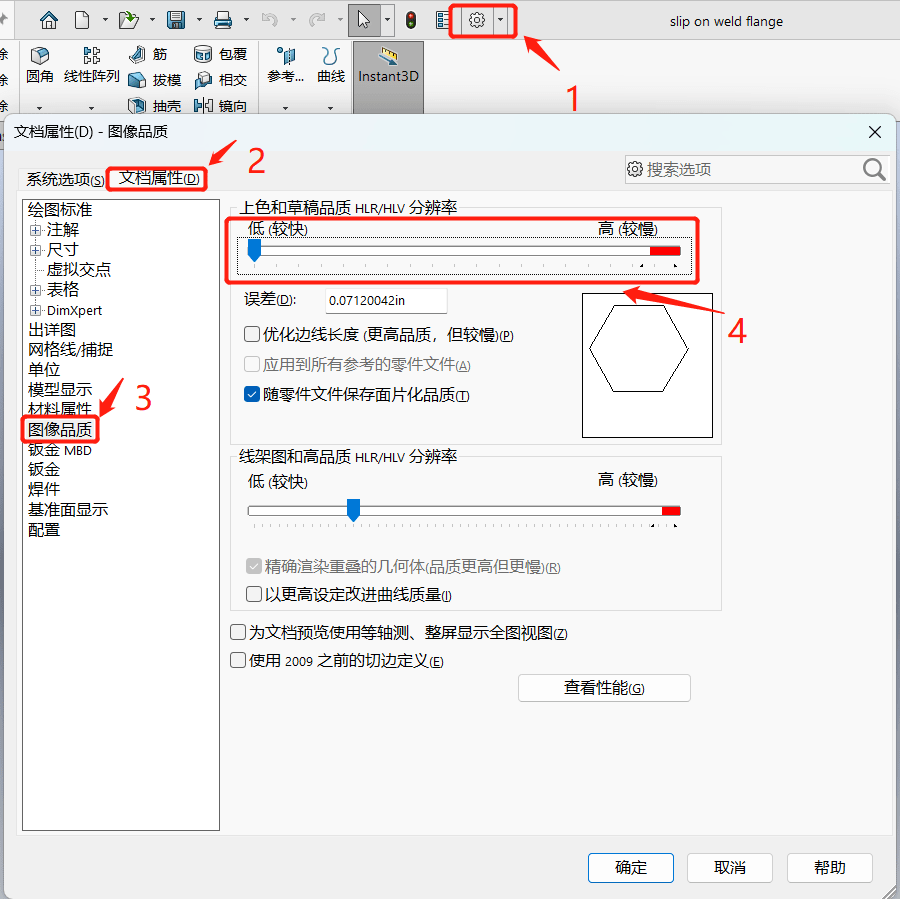Click the 确定 button
Image resolution: width=900 pixels, height=899 pixels.
pyautogui.click(x=631, y=867)
